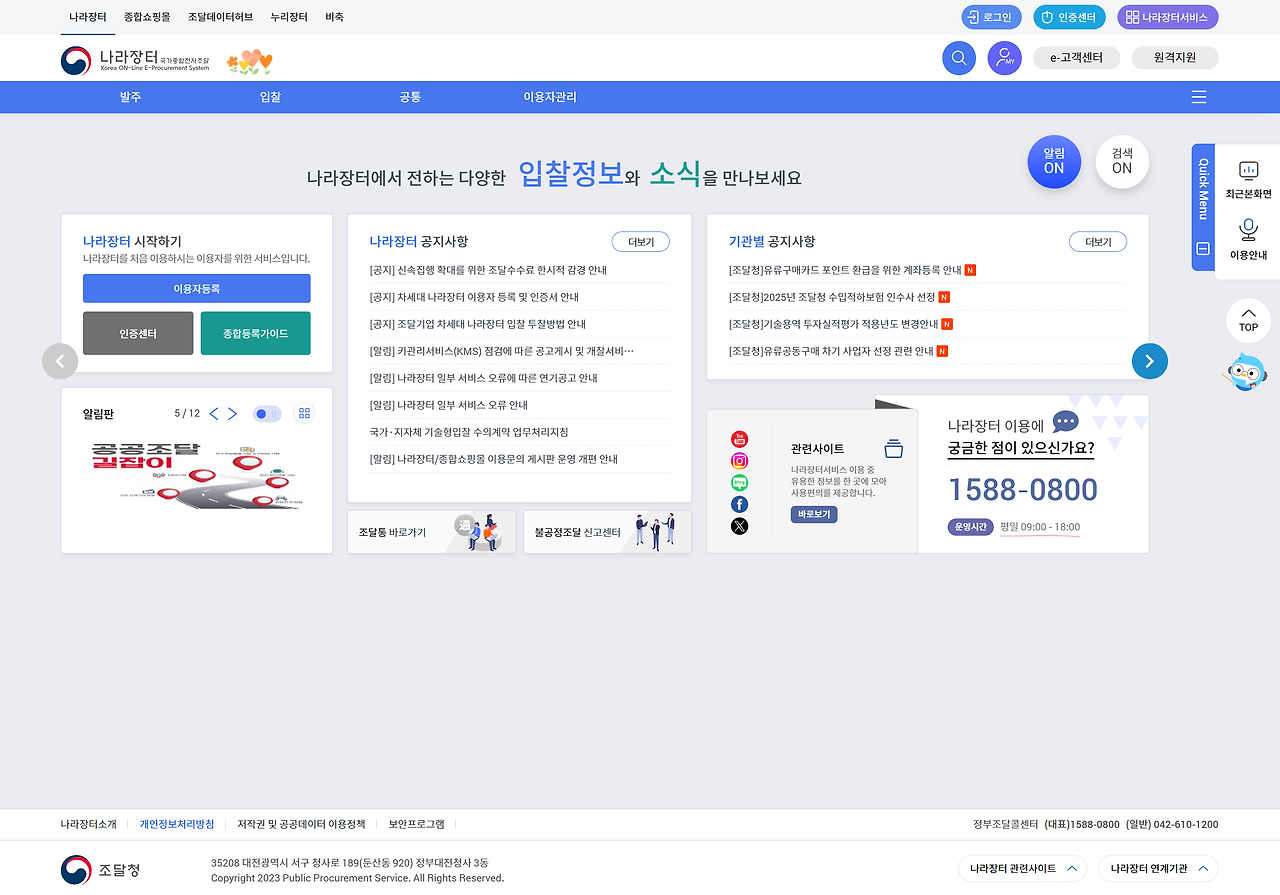Open 개인정보처리방침 footer link
Viewport: 1280px width, 895px height.
[x=177, y=824]
